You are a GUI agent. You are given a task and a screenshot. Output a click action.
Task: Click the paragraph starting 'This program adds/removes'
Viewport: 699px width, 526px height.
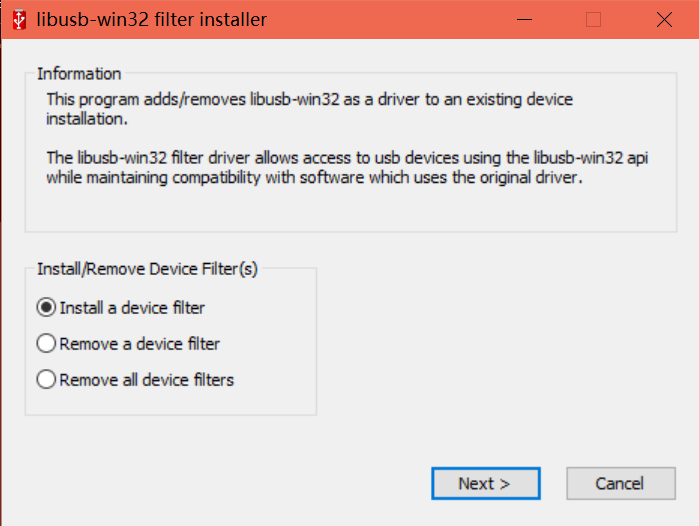310,109
